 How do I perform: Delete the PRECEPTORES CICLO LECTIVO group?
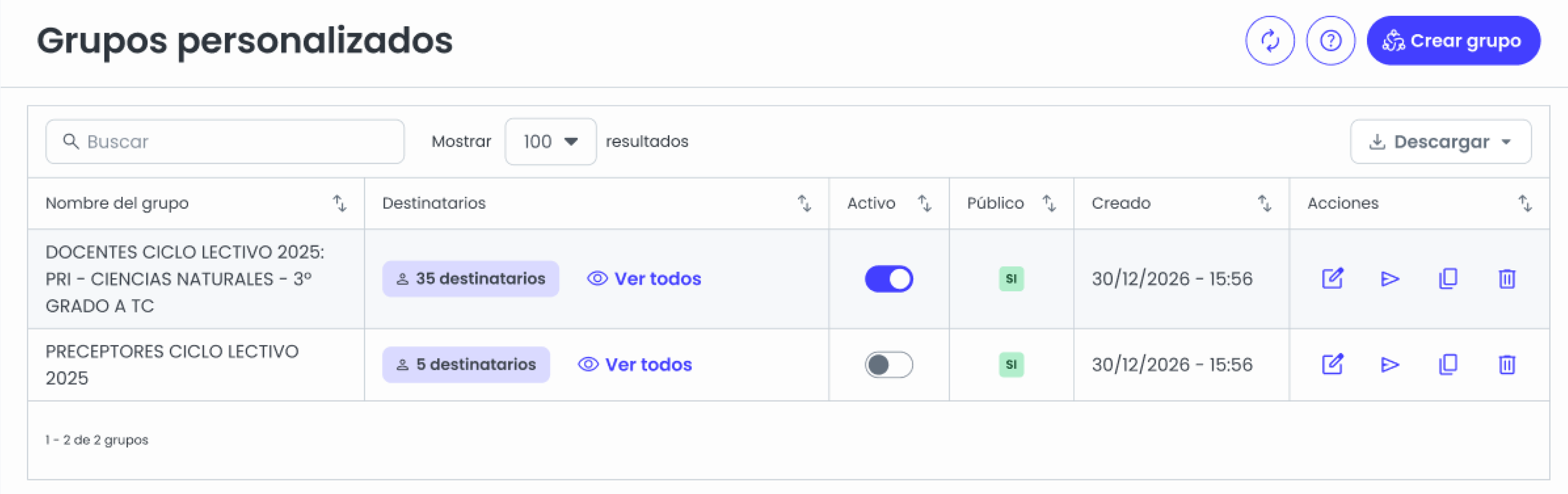point(1507,365)
